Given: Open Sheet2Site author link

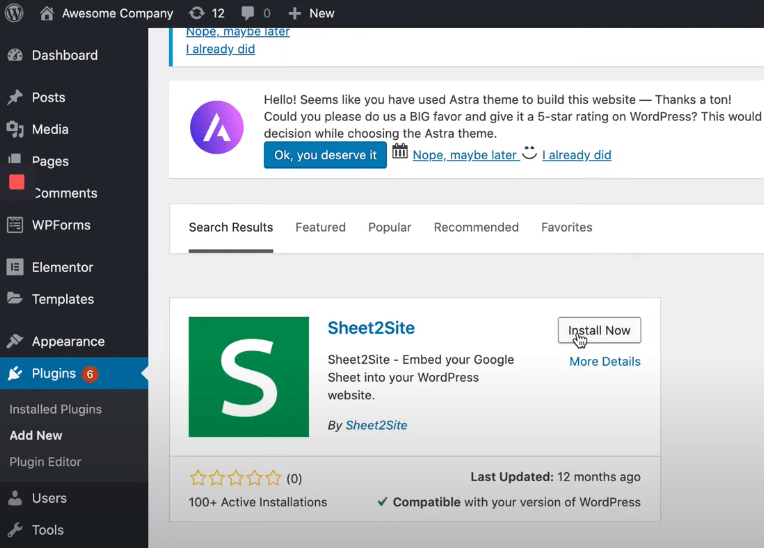Looking at the screenshot, I should (376, 425).
